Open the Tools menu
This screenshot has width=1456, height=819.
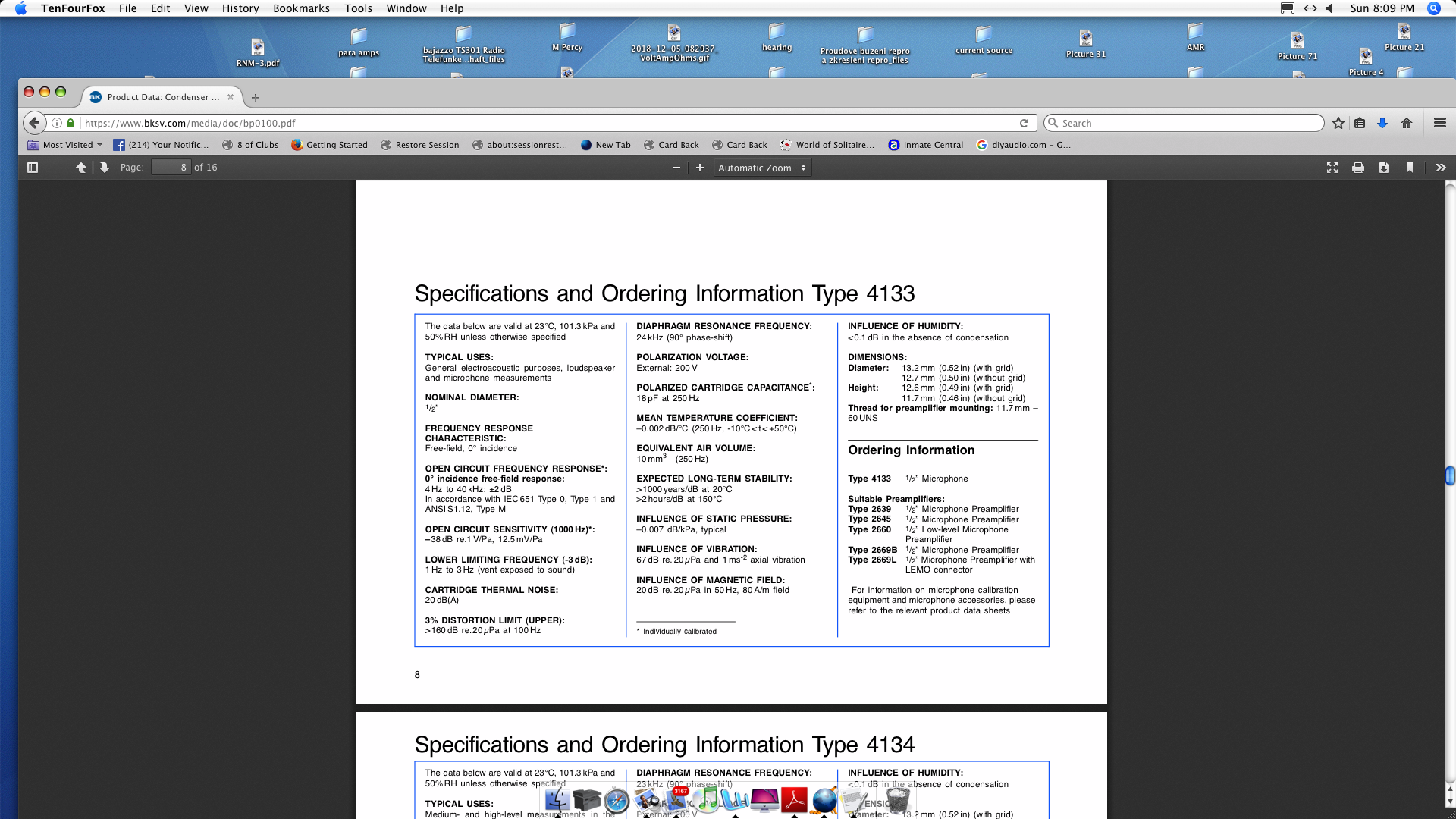(358, 8)
